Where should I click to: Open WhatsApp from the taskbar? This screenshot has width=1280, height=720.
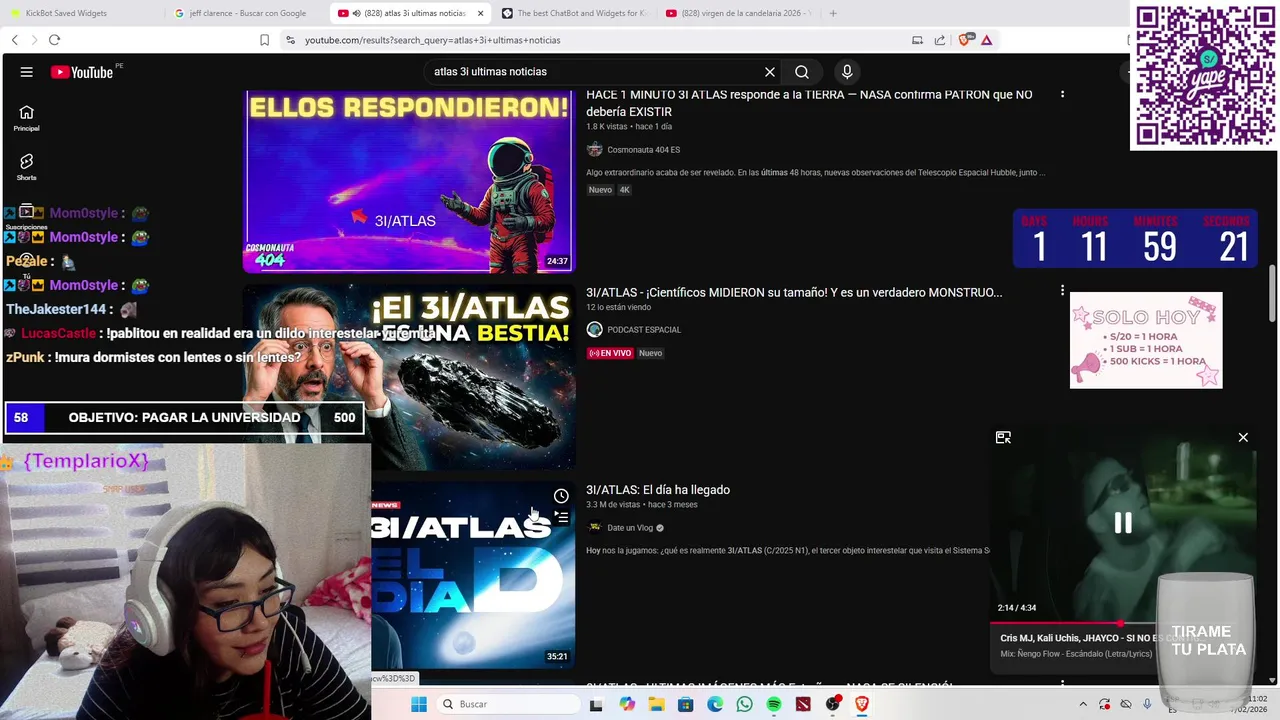click(744, 704)
